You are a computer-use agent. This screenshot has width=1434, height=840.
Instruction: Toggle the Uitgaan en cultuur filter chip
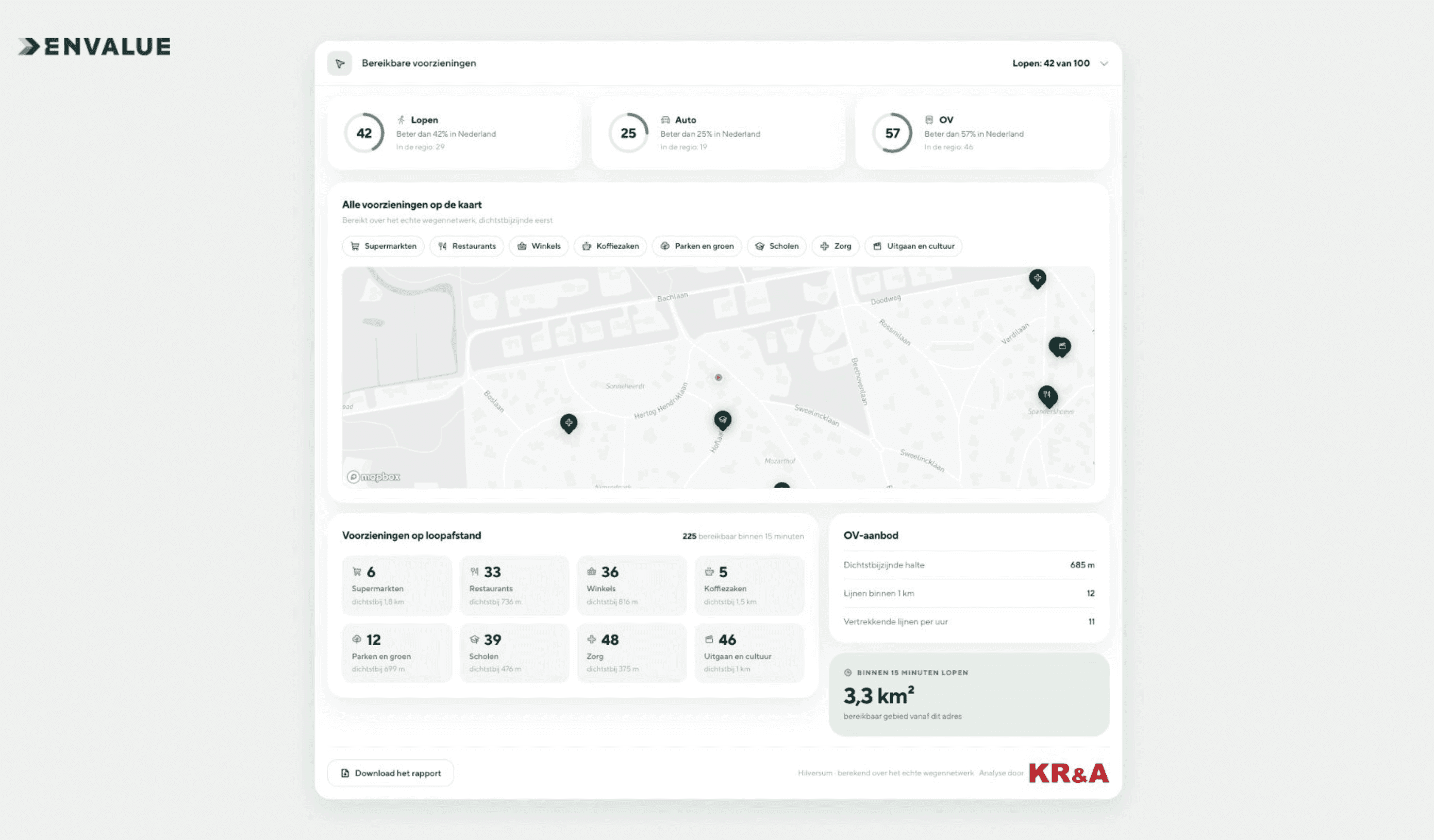pos(913,246)
